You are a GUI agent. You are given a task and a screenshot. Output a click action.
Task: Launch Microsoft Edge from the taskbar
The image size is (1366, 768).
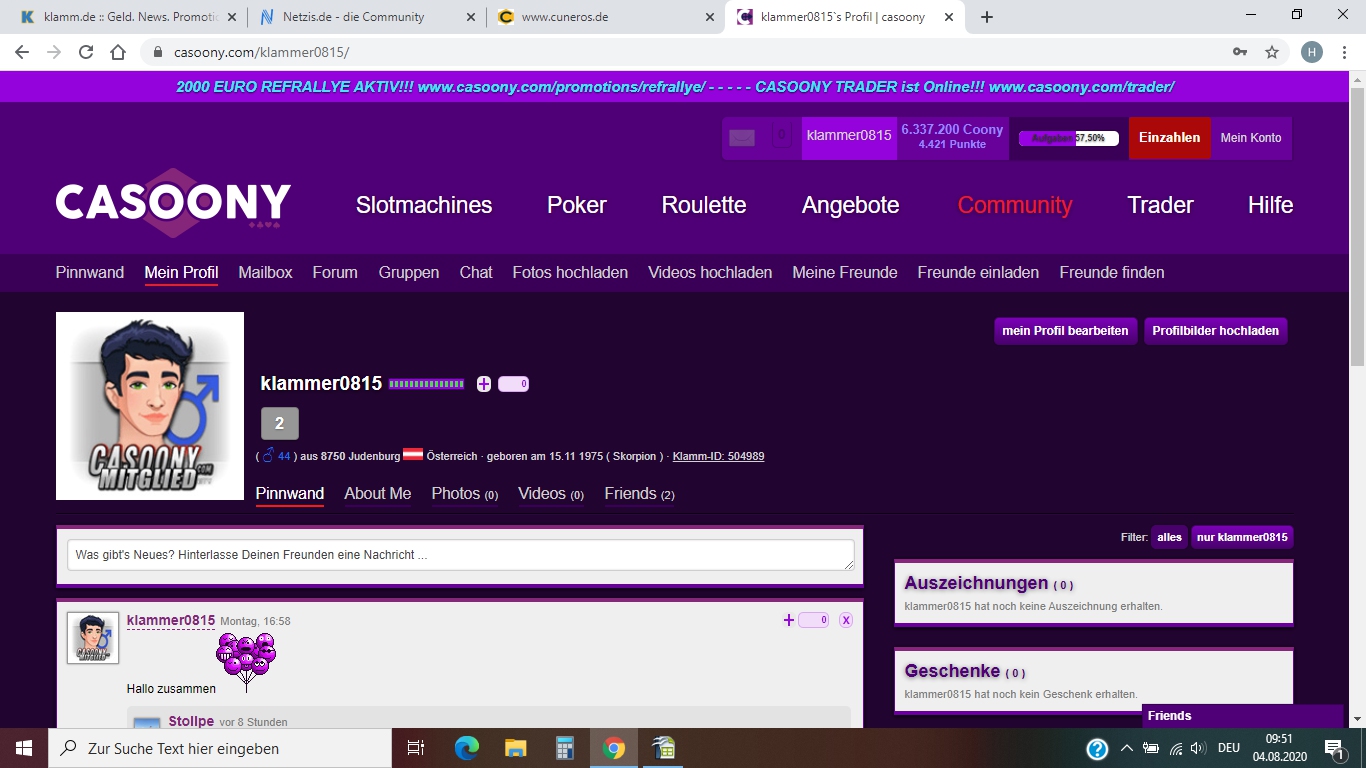point(466,748)
